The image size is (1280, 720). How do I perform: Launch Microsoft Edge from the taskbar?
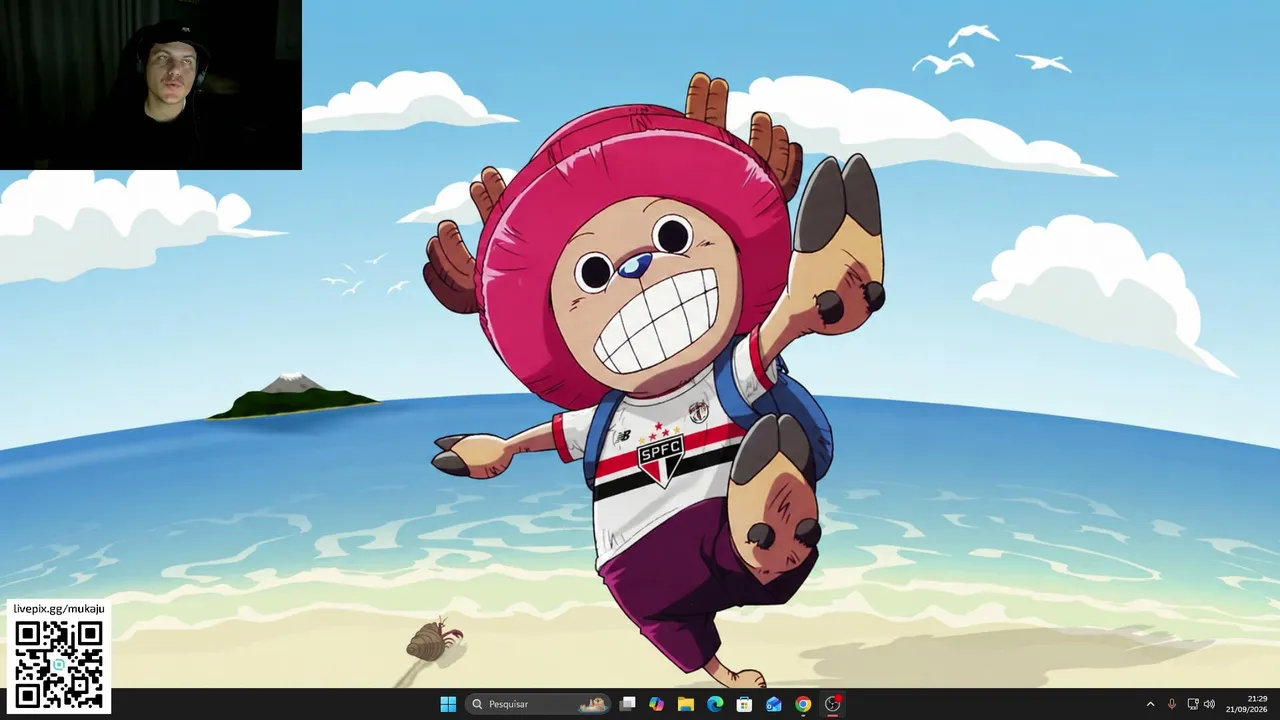715,704
